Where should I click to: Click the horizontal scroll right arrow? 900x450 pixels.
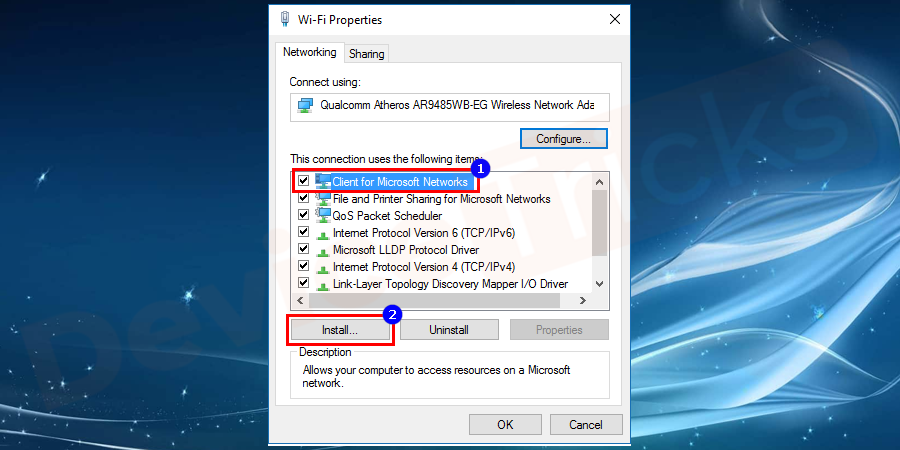583,300
